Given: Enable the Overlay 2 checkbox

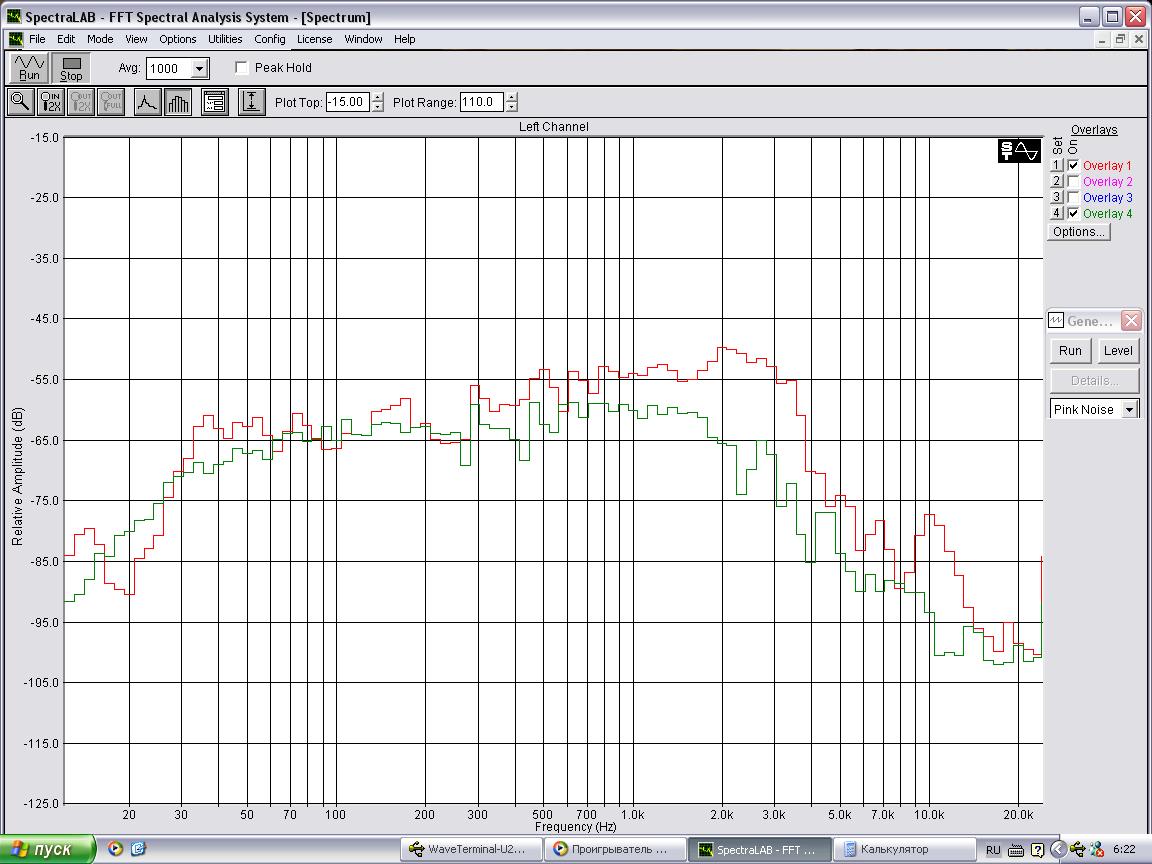Looking at the screenshot, I should pyautogui.click(x=1073, y=181).
